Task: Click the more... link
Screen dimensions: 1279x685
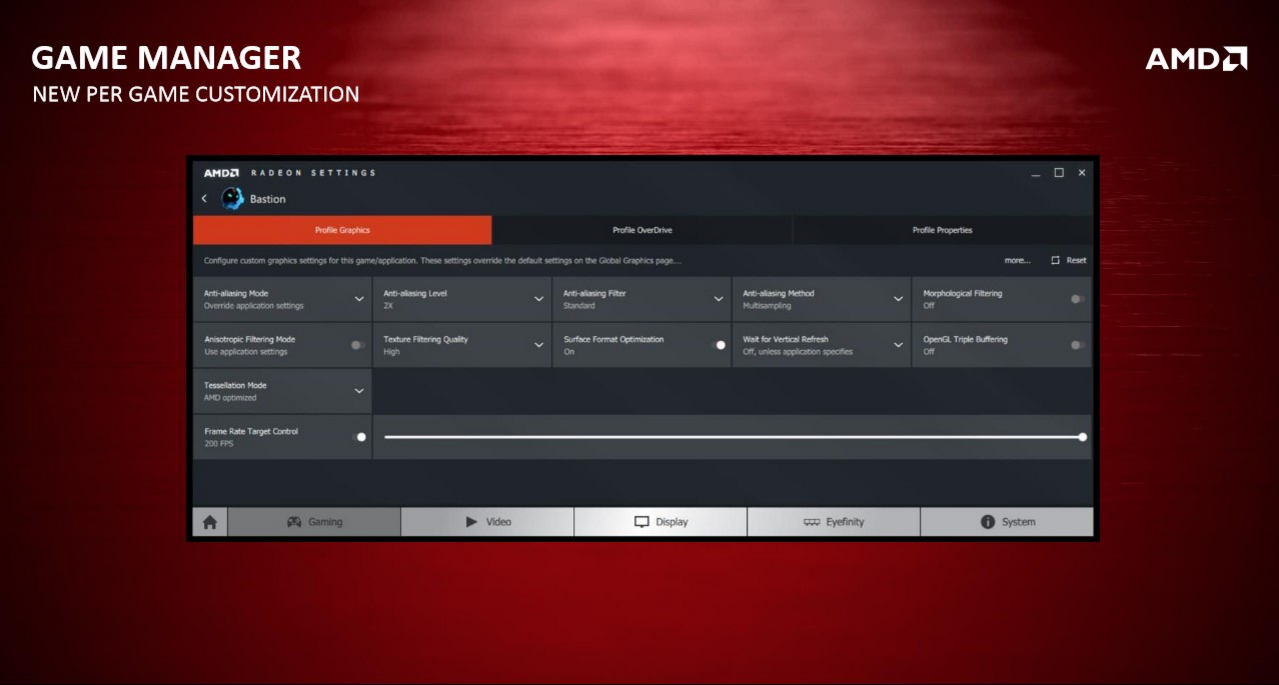Action: pyautogui.click(x=1017, y=260)
